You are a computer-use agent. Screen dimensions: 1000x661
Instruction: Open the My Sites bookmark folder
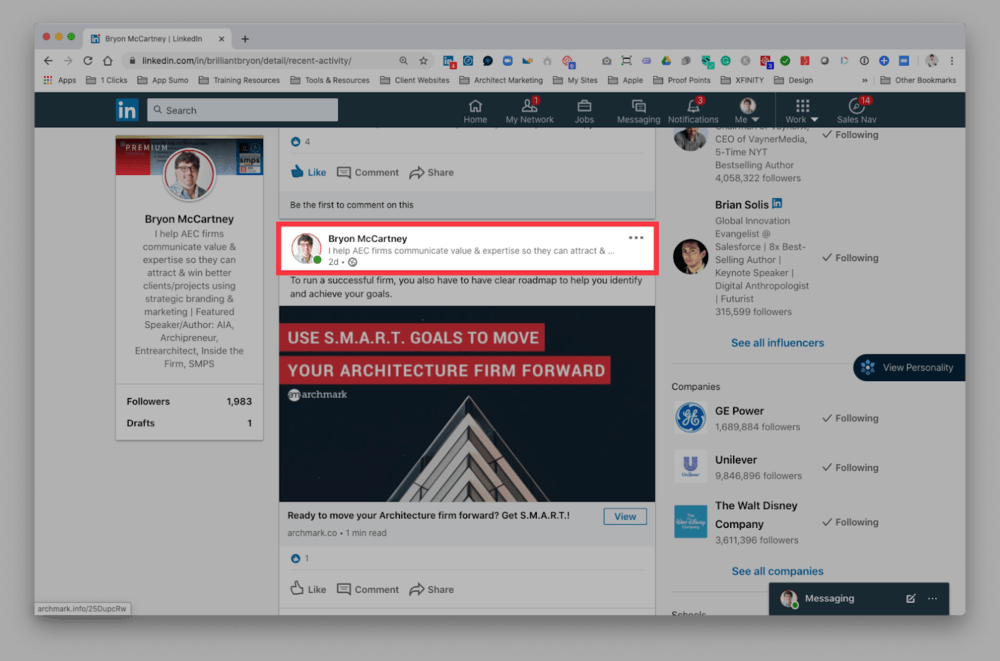click(575, 80)
